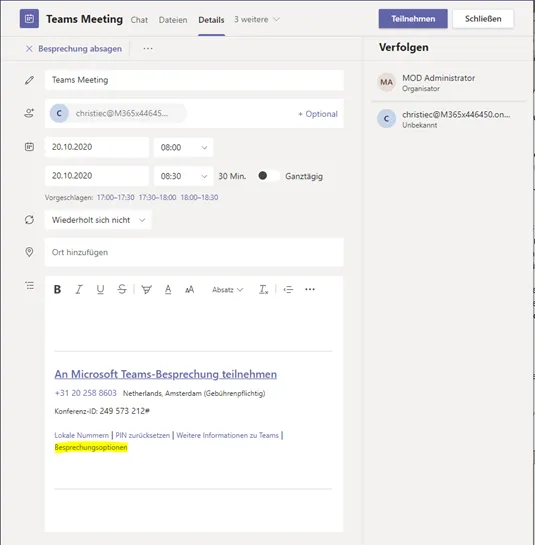
Task: Decrease the paragraph indent
Action: pos(288,289)
